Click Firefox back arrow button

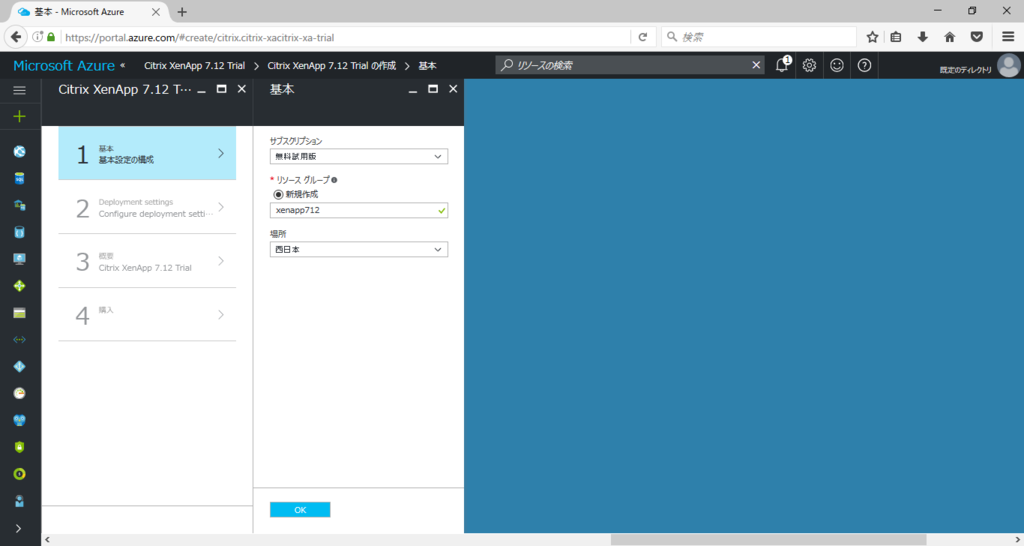click(16, 37)
